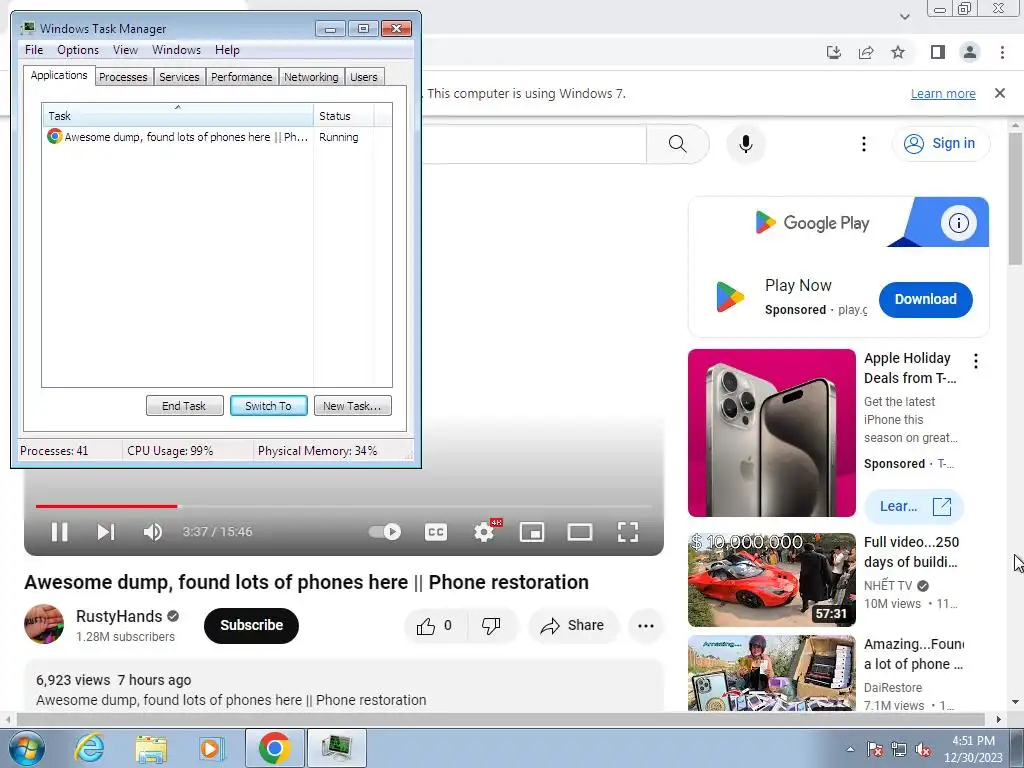The height and width of the screenshot is (768, 1024).
Task: Download Google Play ad button
Action: (x=925, y=300)
